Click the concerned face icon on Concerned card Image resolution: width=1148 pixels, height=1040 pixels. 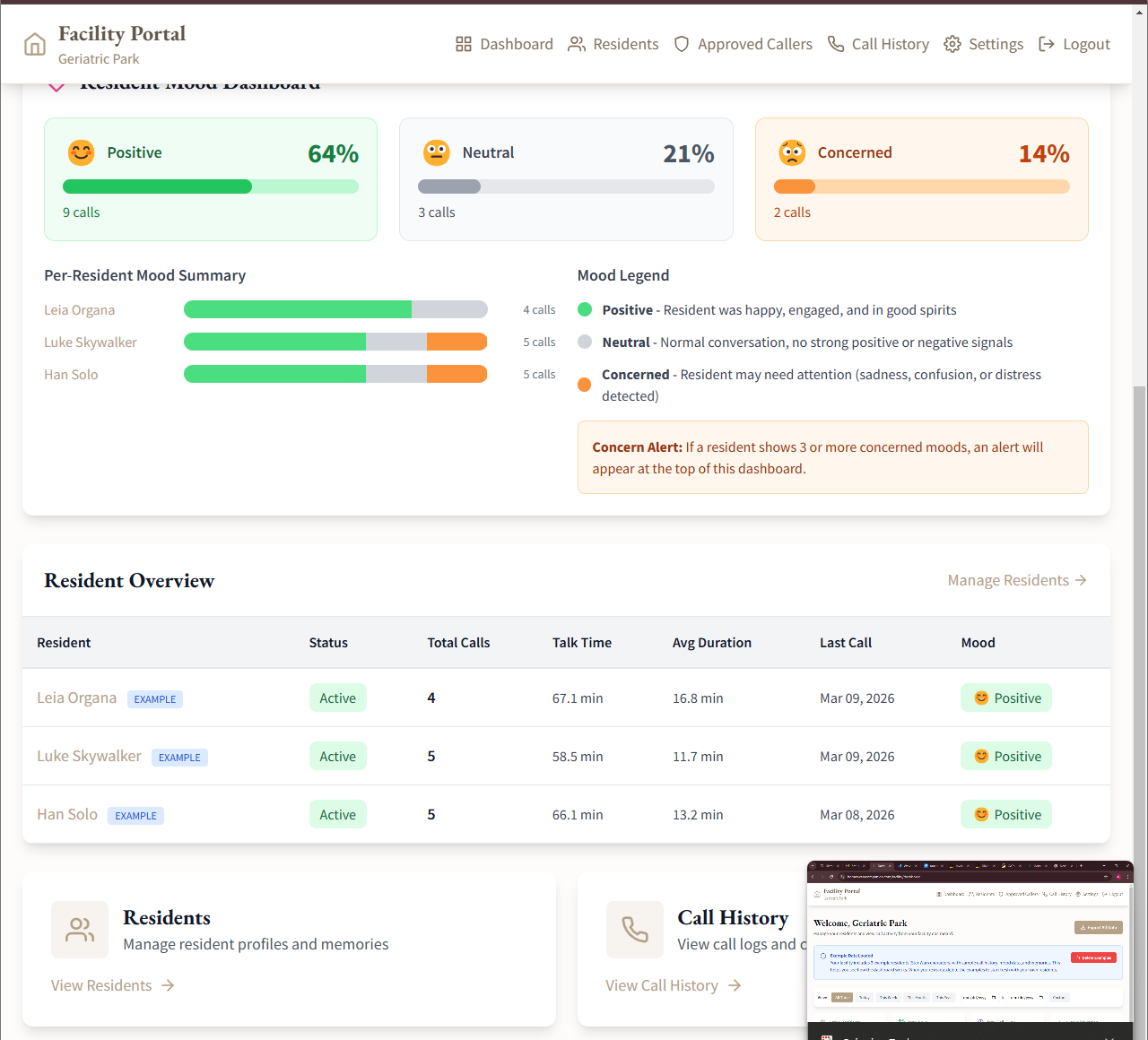(x=793, y=152)
